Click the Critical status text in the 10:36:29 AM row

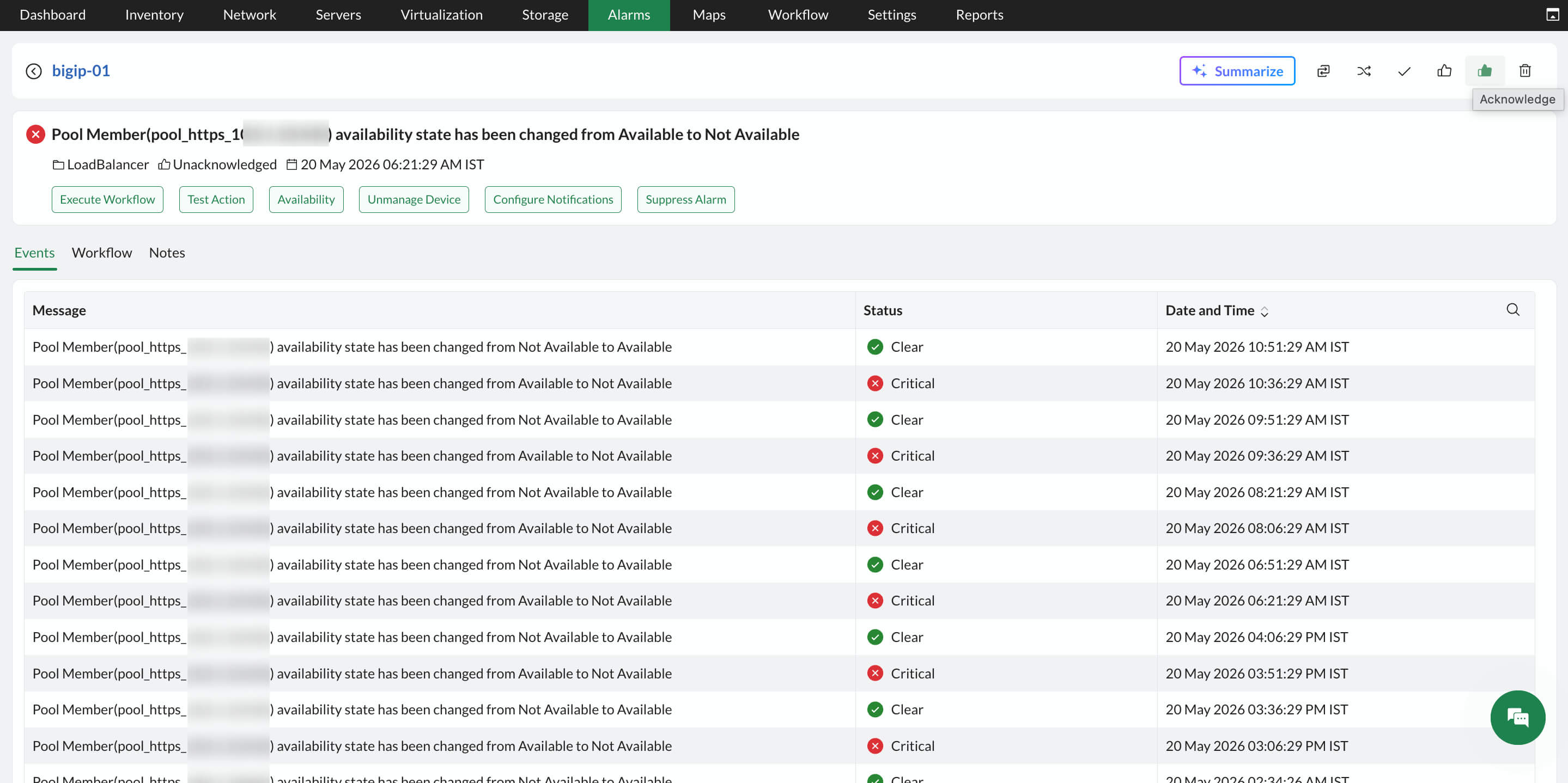913,383
